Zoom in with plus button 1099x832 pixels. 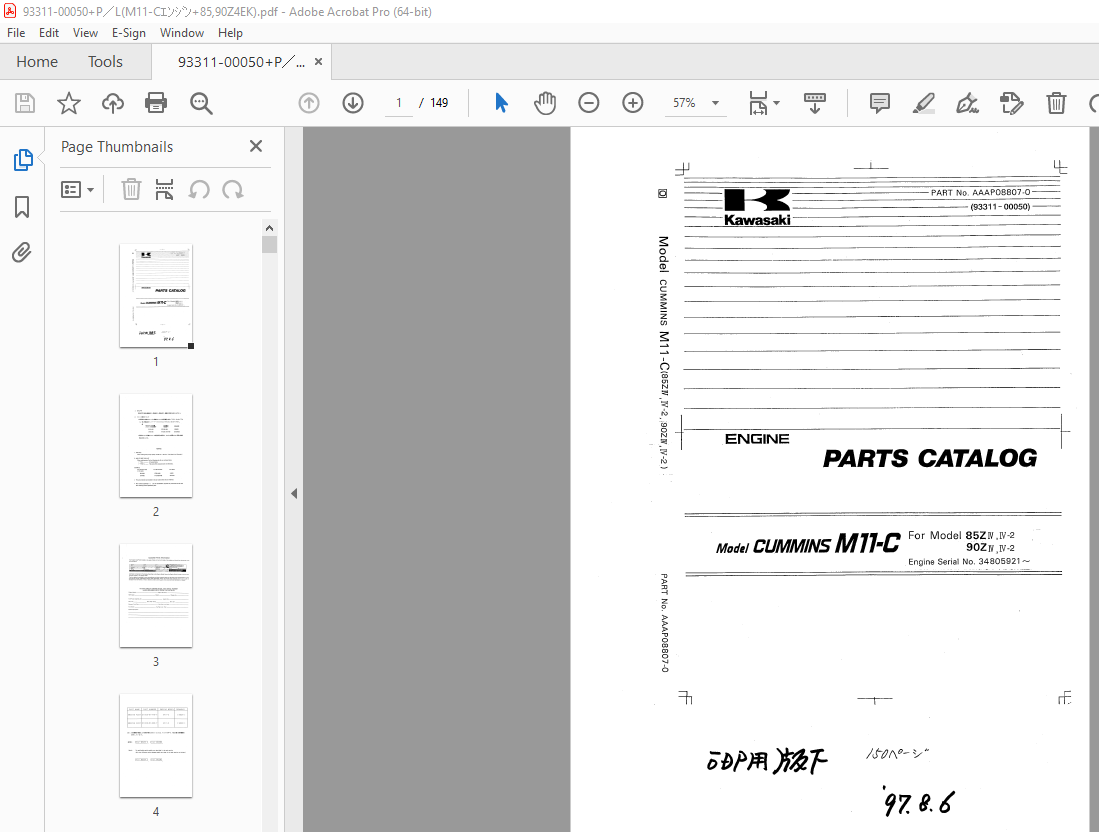(633, 103)
